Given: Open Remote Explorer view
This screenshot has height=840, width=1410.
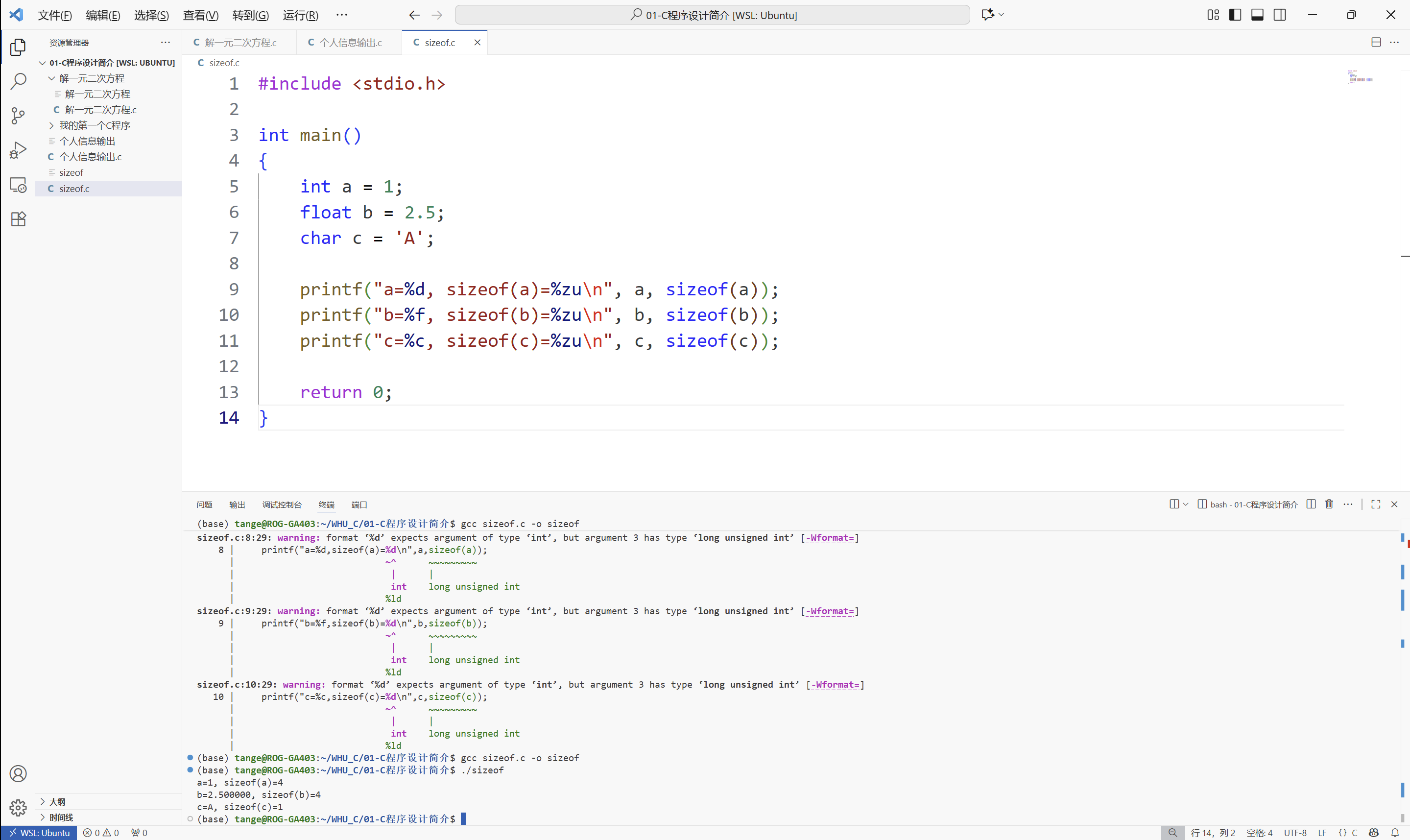Looking at the screenshot, I should point(18,185).
